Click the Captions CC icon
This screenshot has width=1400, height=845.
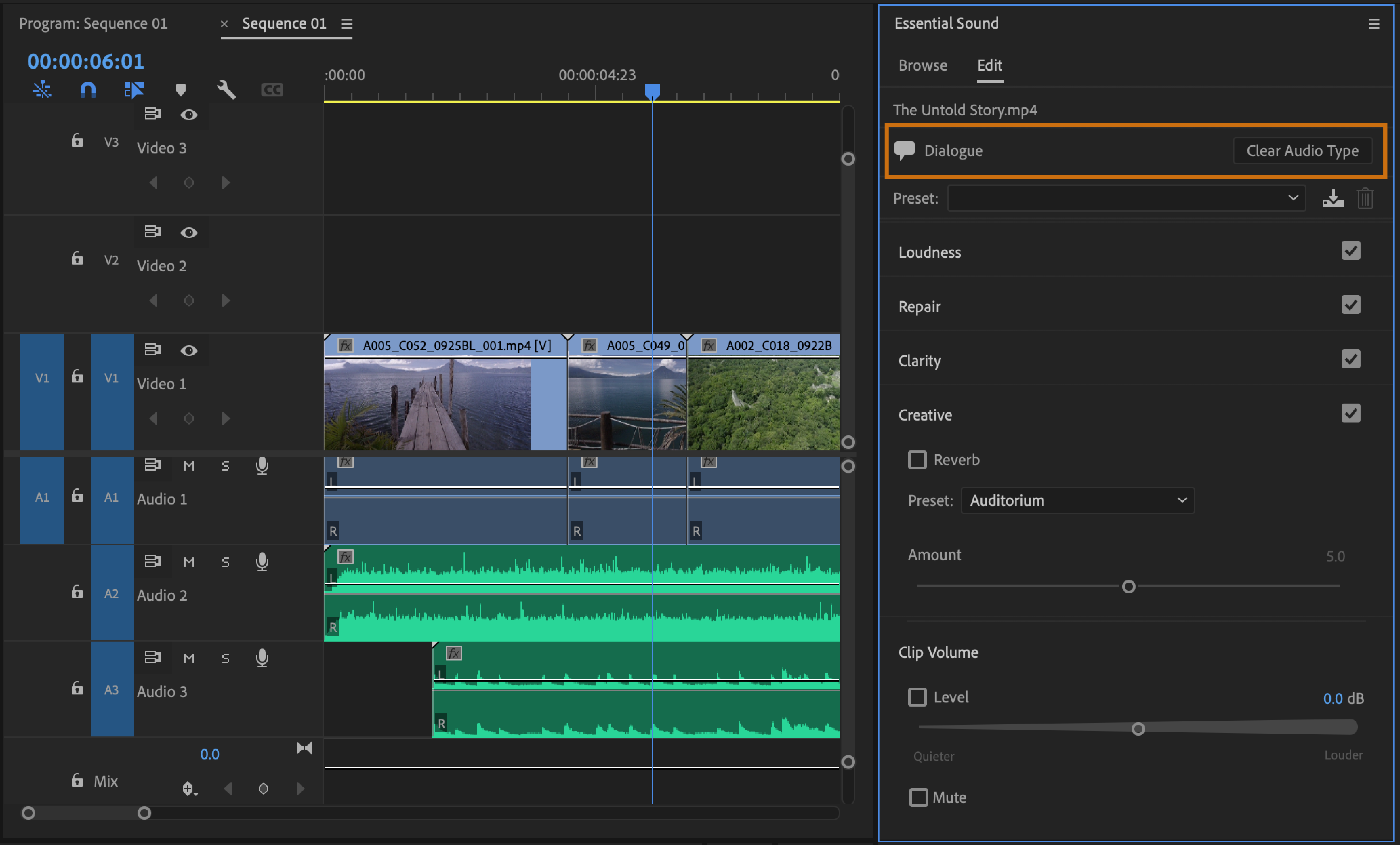click(x=272, y=89)
